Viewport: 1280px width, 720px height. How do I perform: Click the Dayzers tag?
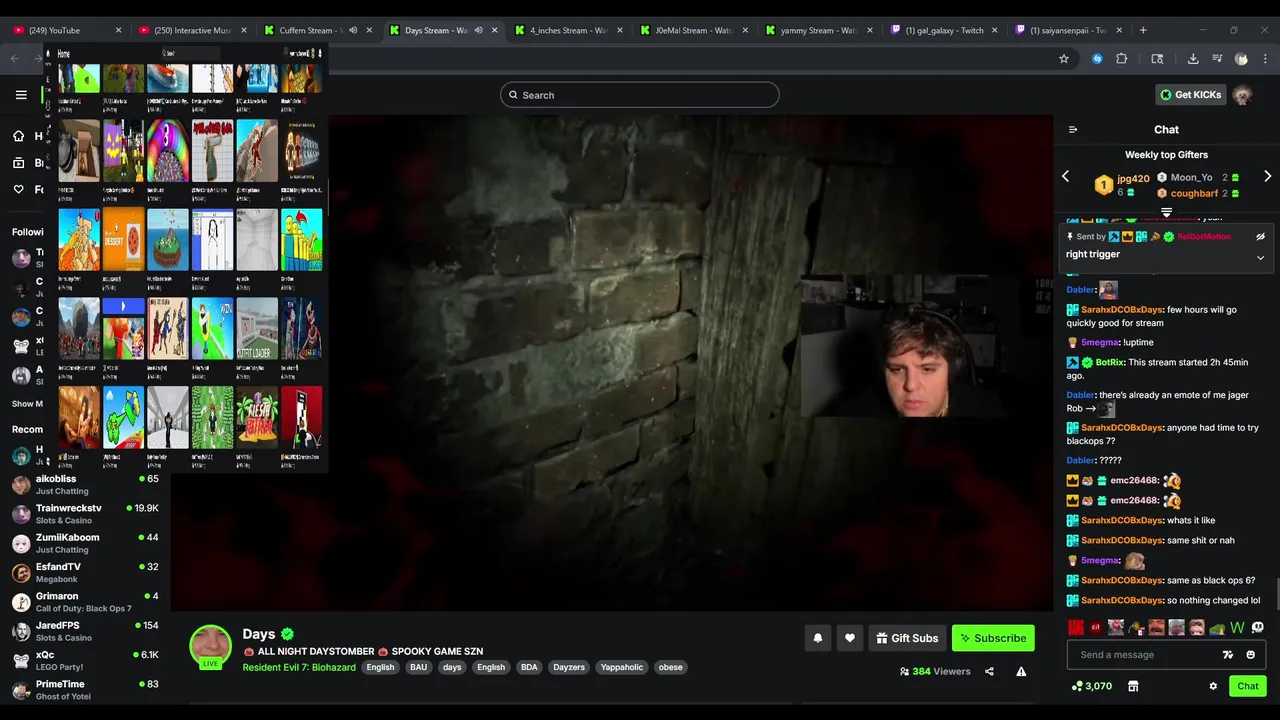569,667
